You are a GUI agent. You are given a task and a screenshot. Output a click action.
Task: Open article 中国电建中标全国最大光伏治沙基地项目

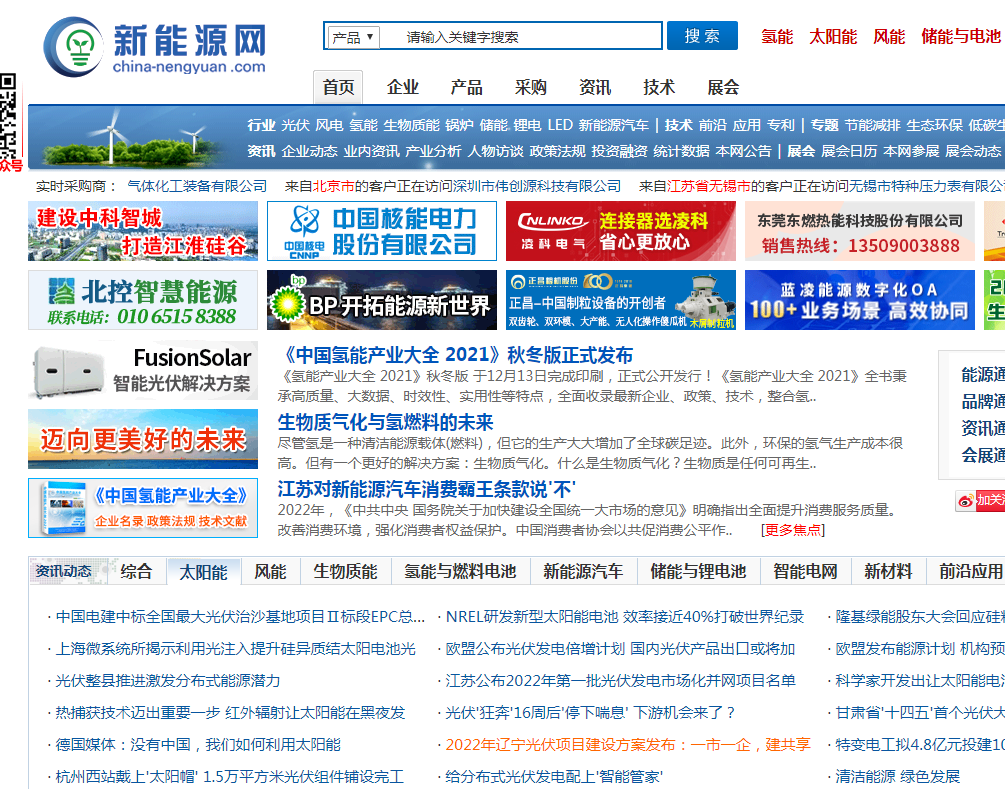click(240, 617)
